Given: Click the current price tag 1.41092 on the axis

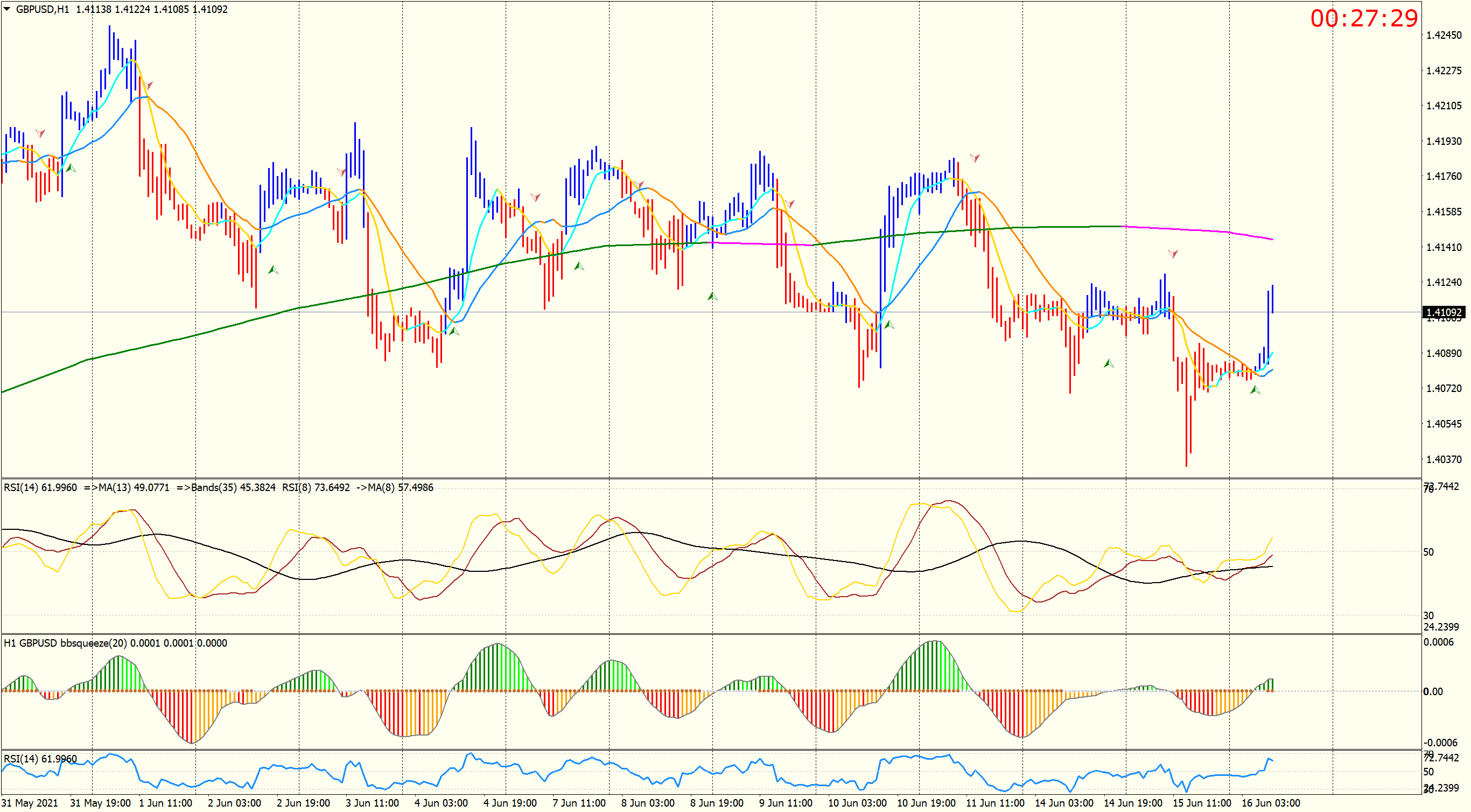Looking at the screenshot, I should pos(1443,312).
